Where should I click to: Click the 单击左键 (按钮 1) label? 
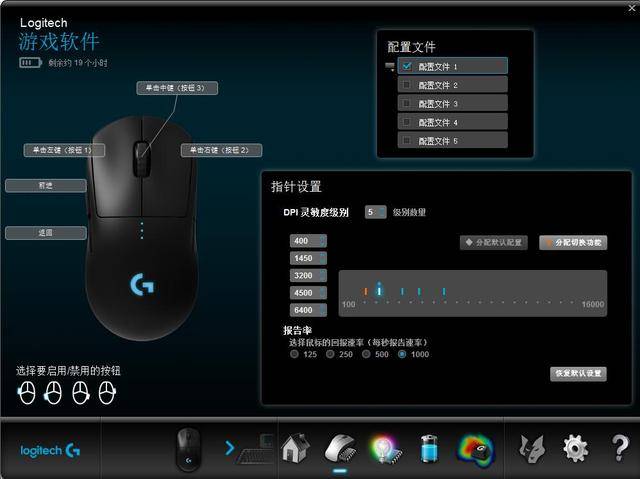pos(64,150)
